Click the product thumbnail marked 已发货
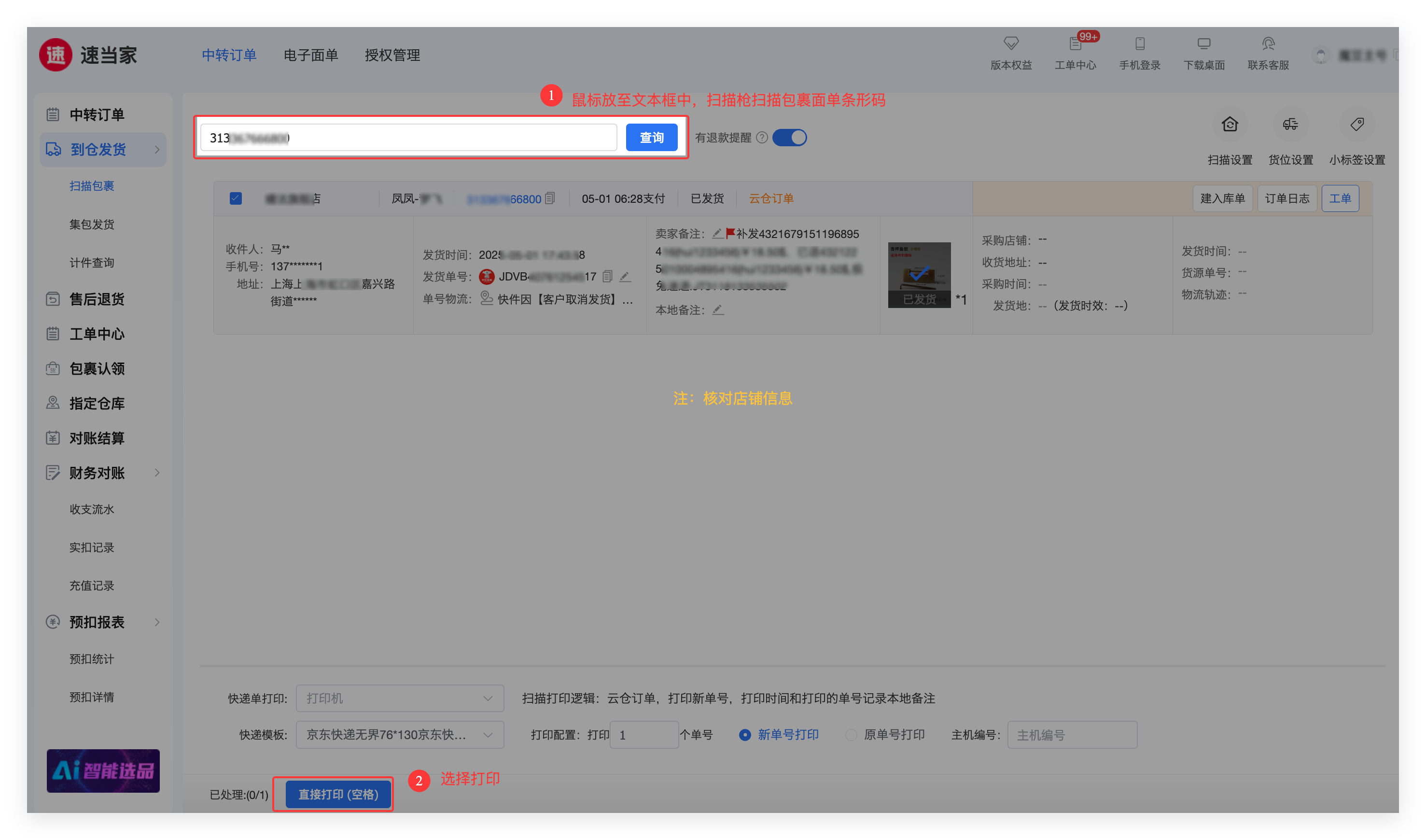Viewport: 1426px width, 840px height. [x=919, y=275]
